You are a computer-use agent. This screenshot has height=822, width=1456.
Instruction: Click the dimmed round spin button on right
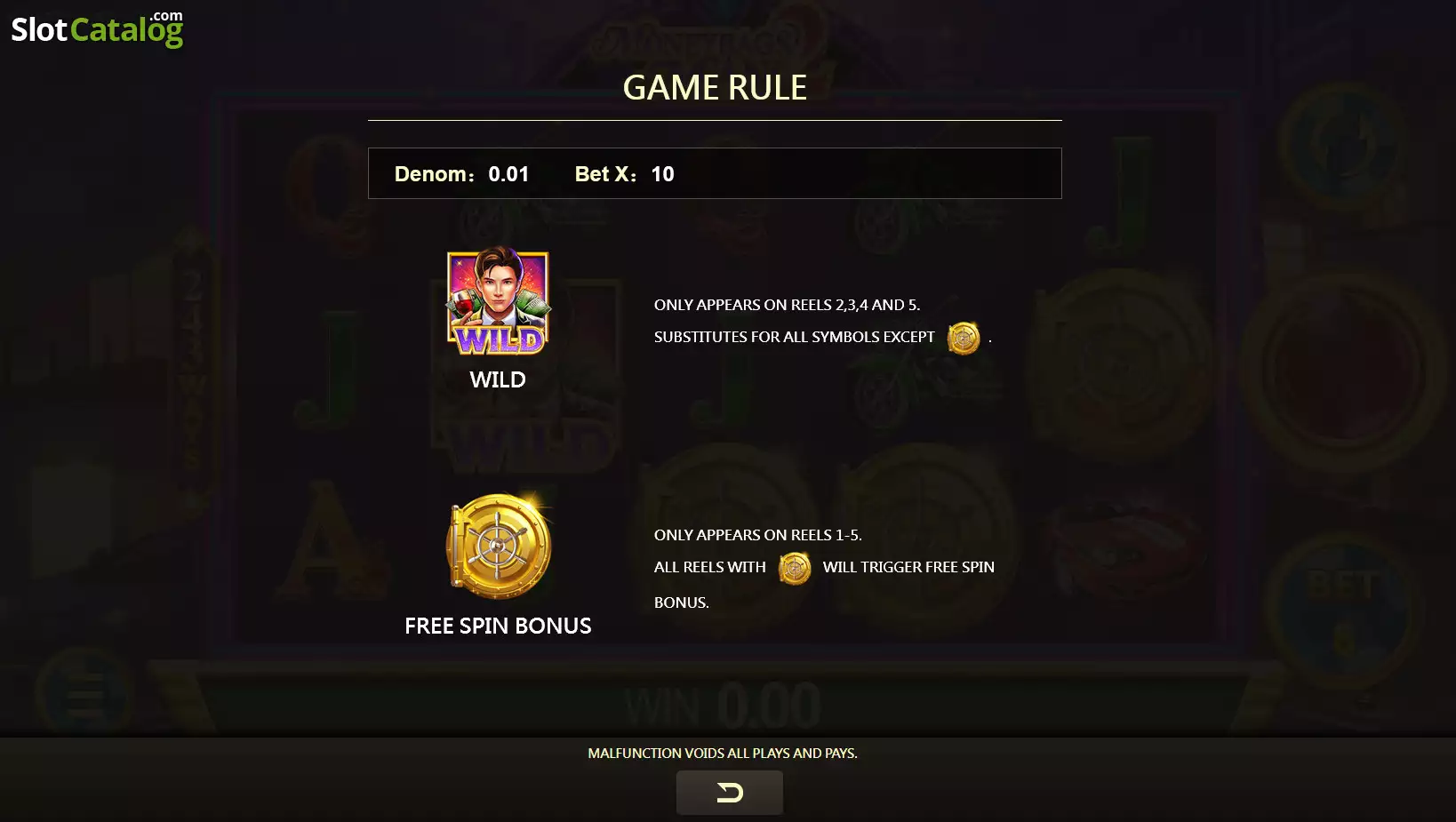coord(1340,371)
